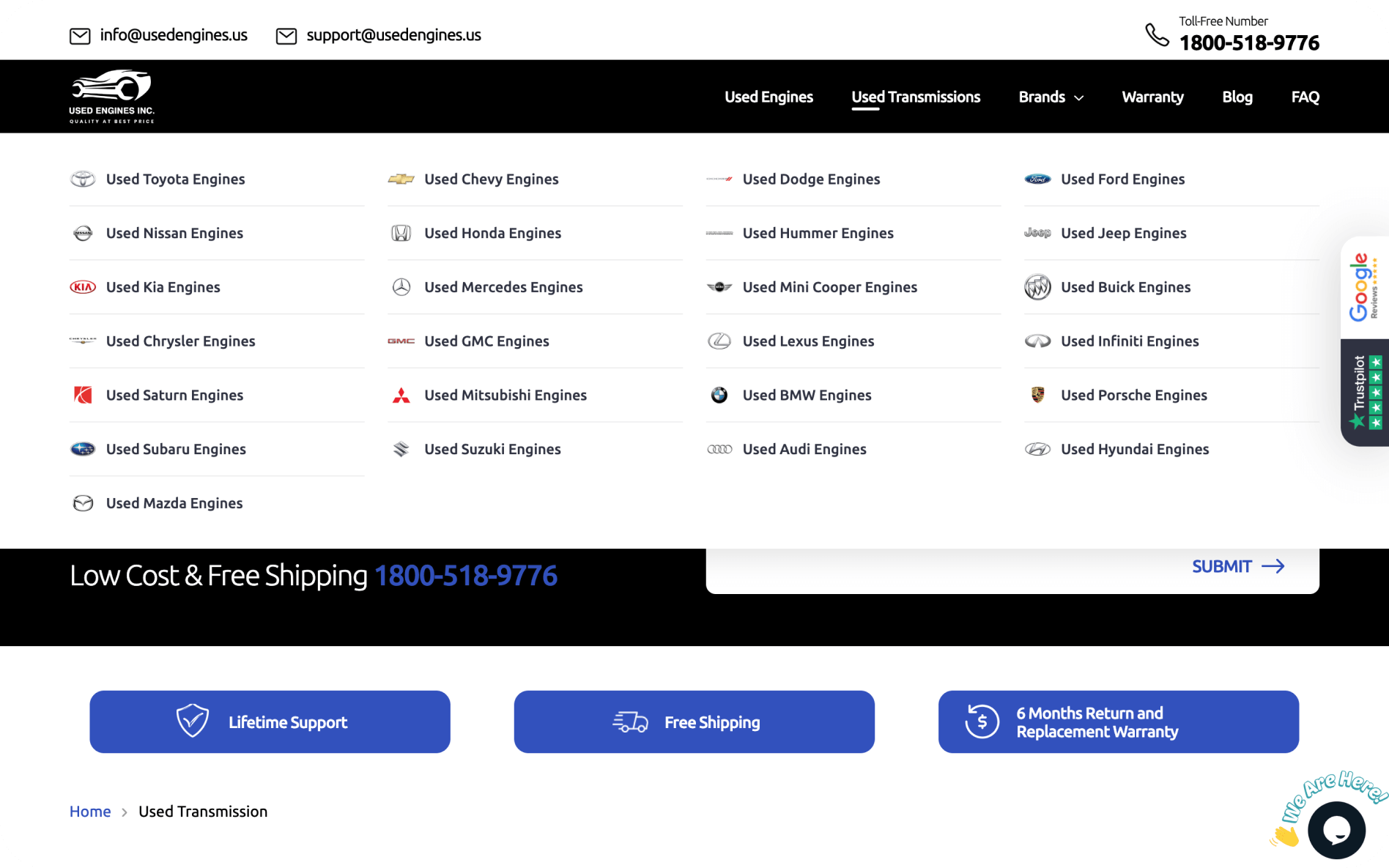This screenshot has width=1389, height=868.
Task: Click the GMC red logo icon
Action: pos(401,341)
